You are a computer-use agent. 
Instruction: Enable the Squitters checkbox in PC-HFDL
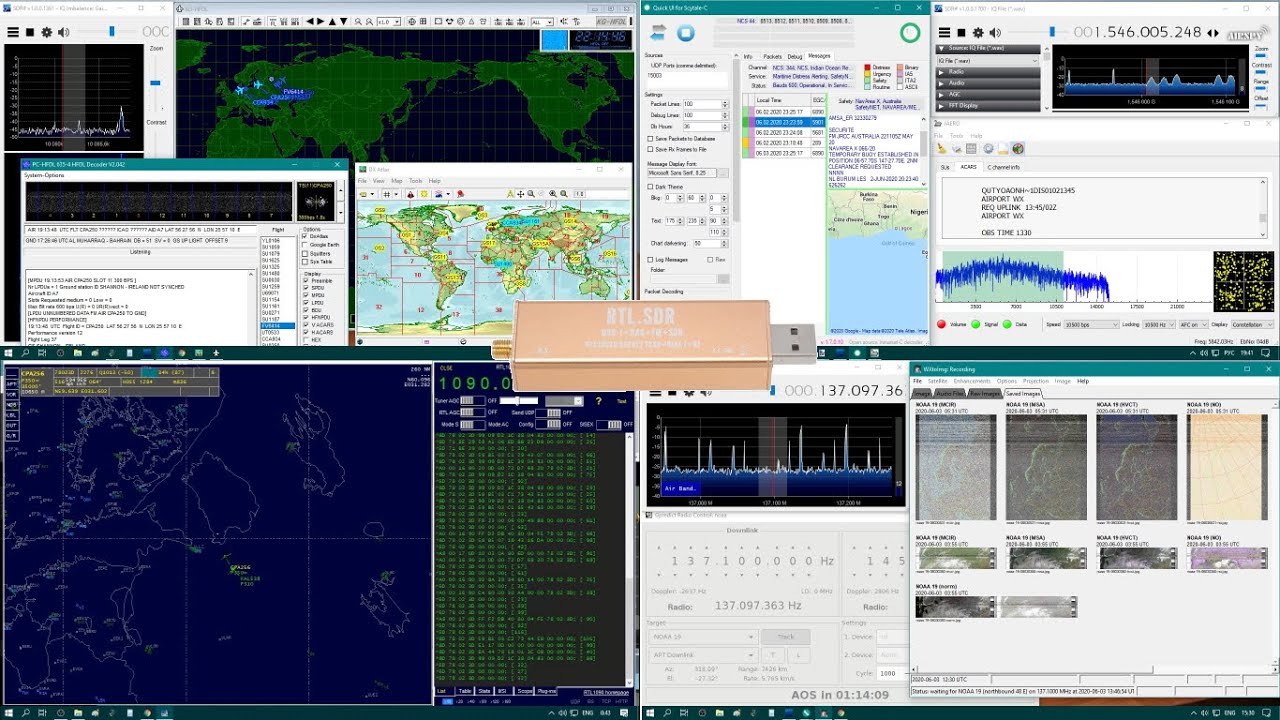click(305, 254)
